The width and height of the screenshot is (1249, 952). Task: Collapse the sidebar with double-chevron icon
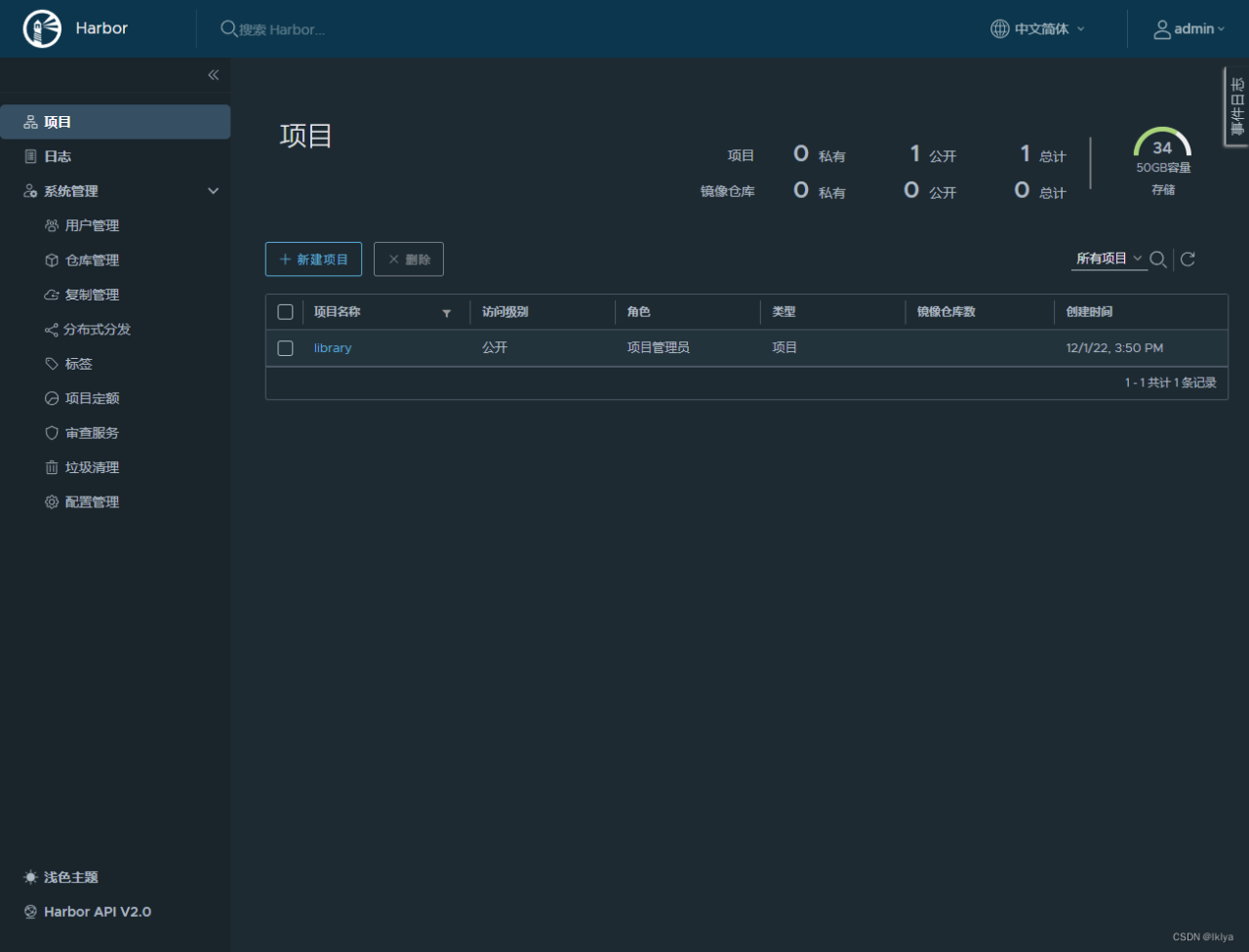tap(213, 75)
